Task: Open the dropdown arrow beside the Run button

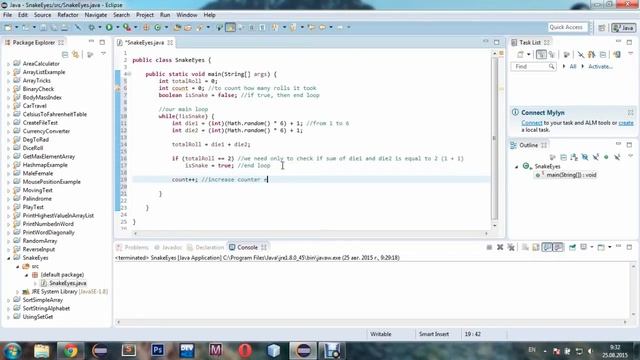Action: click(118, 27)
